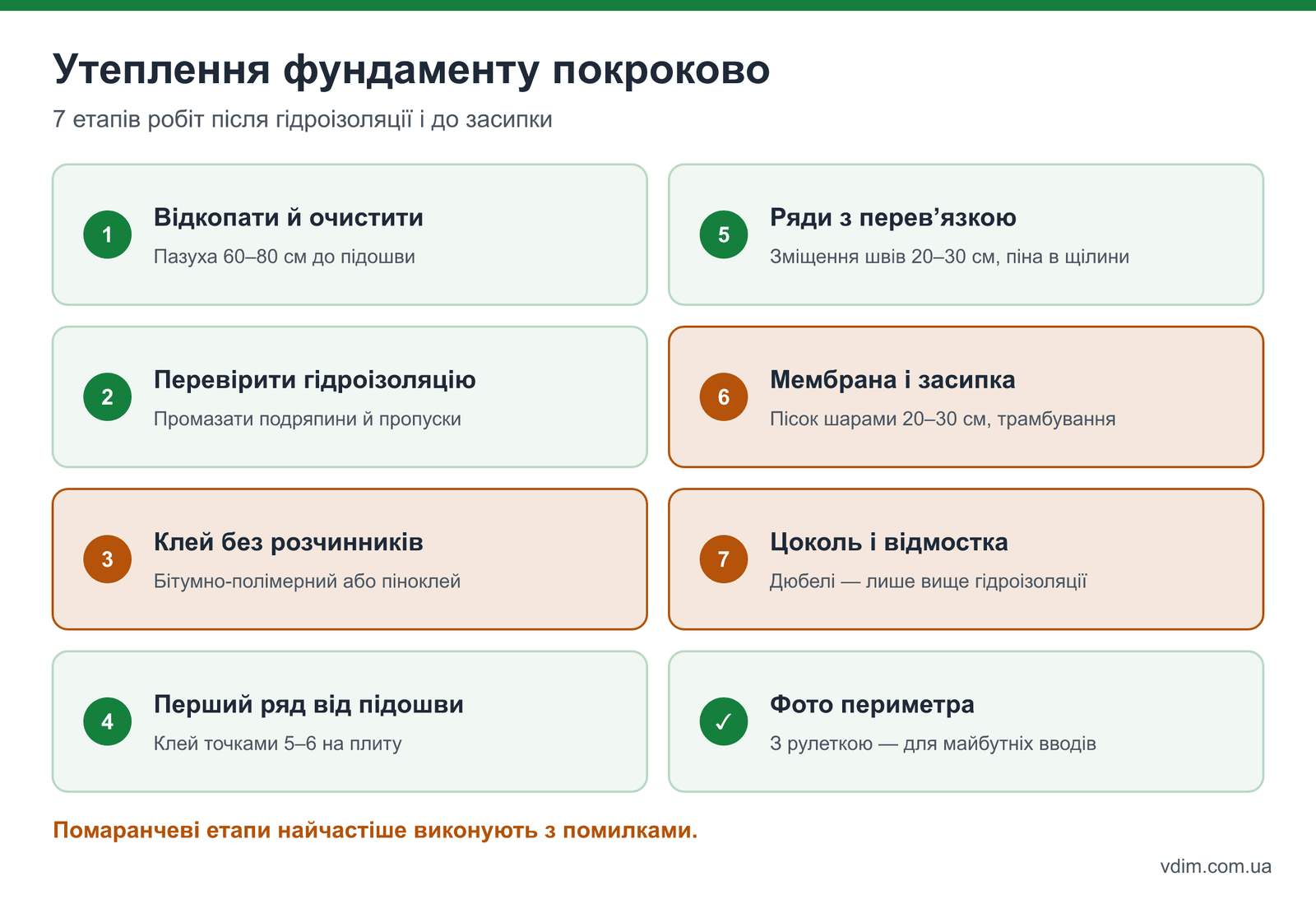Select the heading 'Перший ряд від підошви'
1316x899 pixels.
(x=308, y=705)
